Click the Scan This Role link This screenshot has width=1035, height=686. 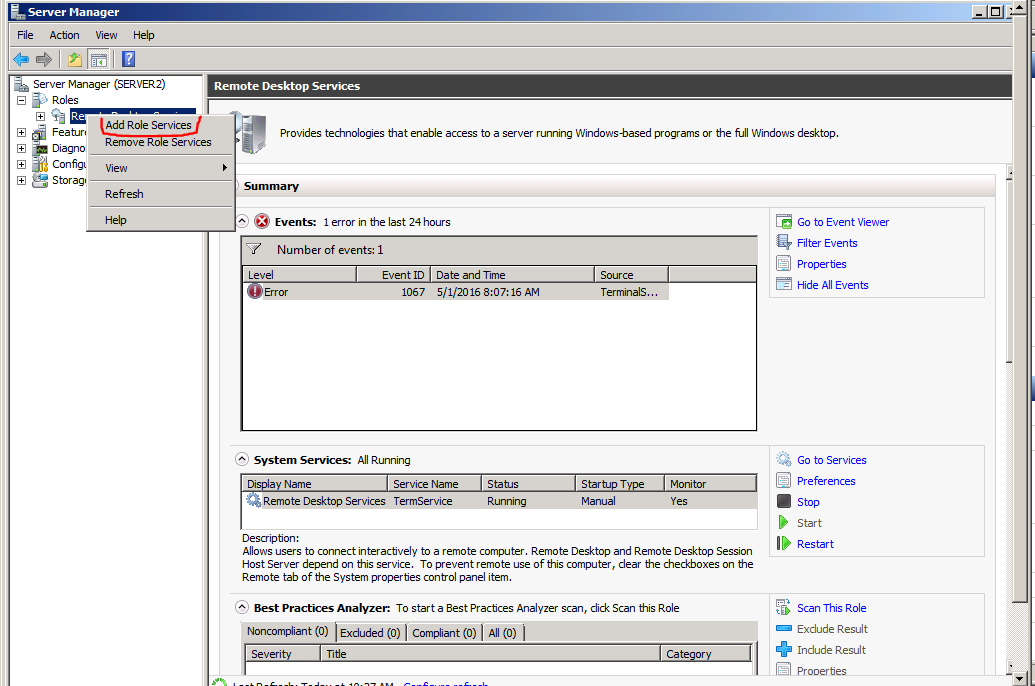pyautogui.click(x=832, y=607)
